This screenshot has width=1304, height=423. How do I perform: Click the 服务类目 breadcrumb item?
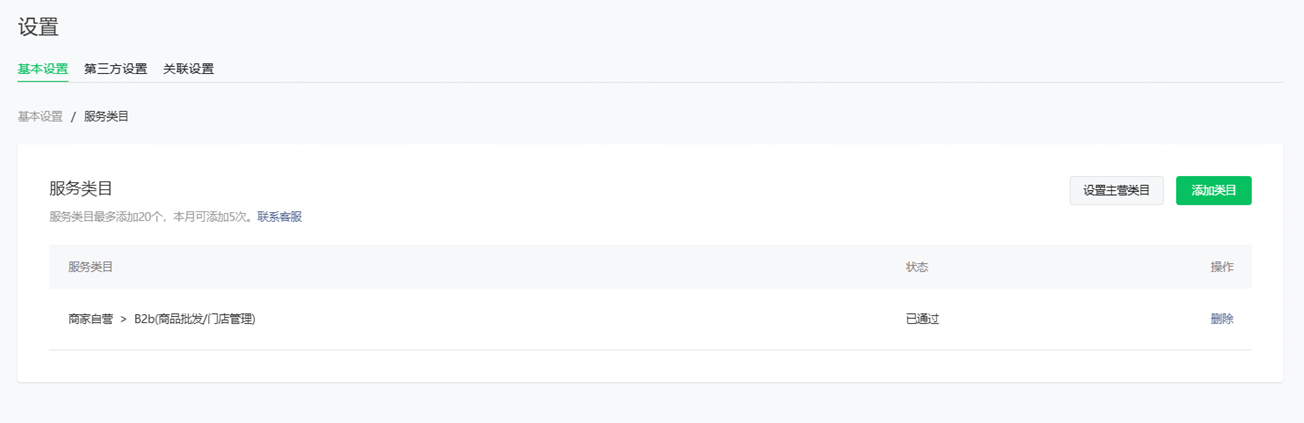106,116
